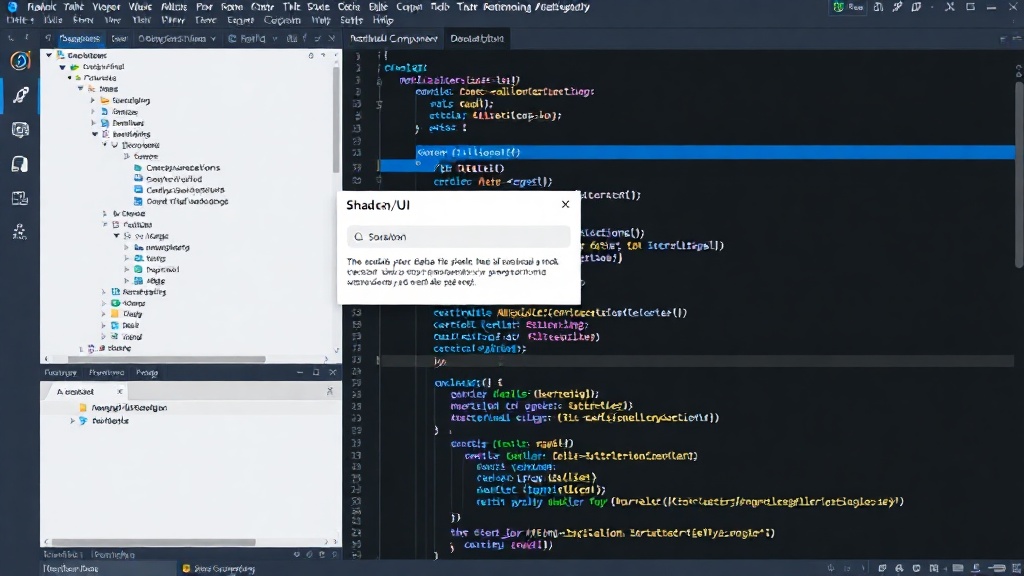Click the pin-shaped icon in the top-right toolbar
Image resolution: width=1024 pixels, height=576 pixels.
pos(897,7)
